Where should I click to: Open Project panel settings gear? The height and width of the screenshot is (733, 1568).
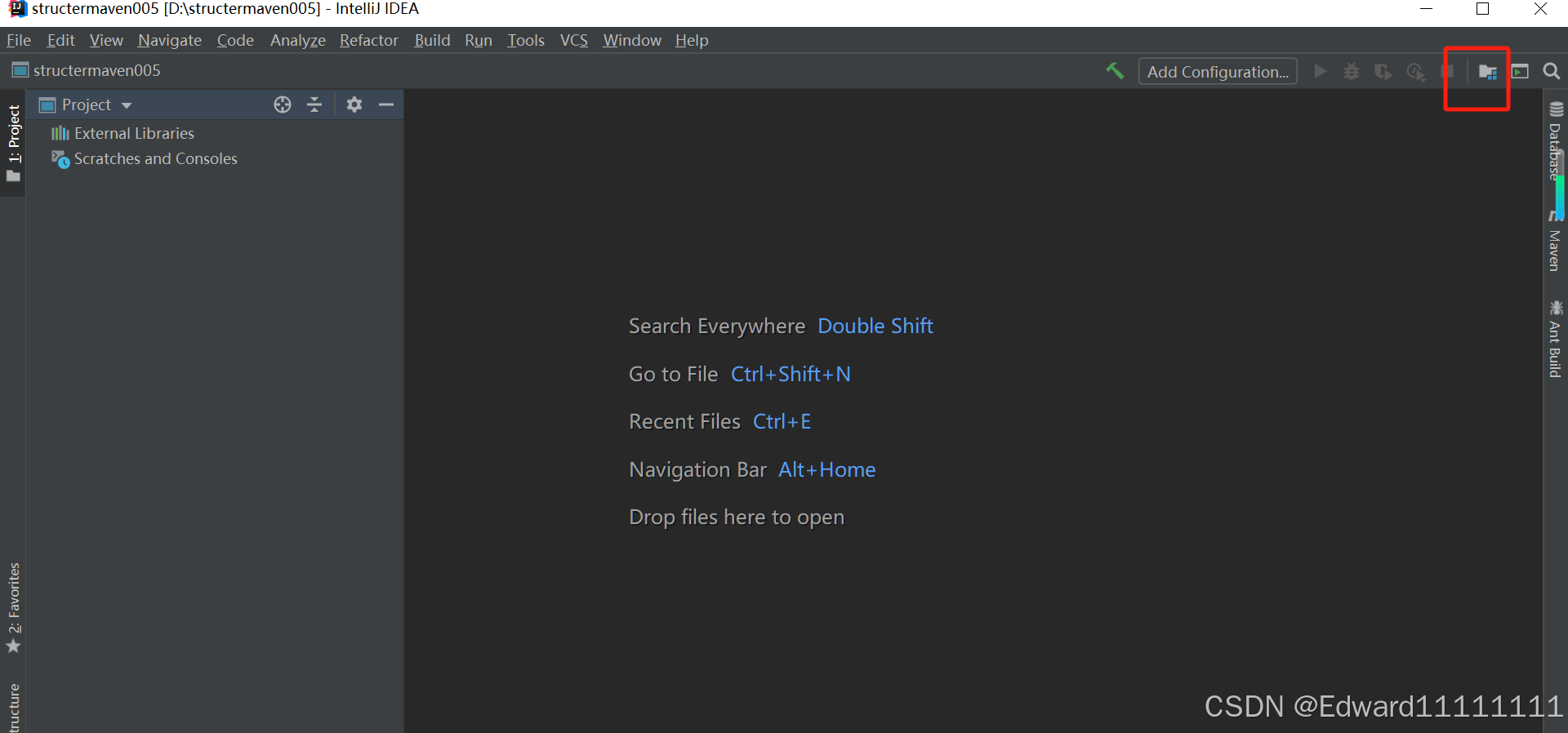point(354,104)
